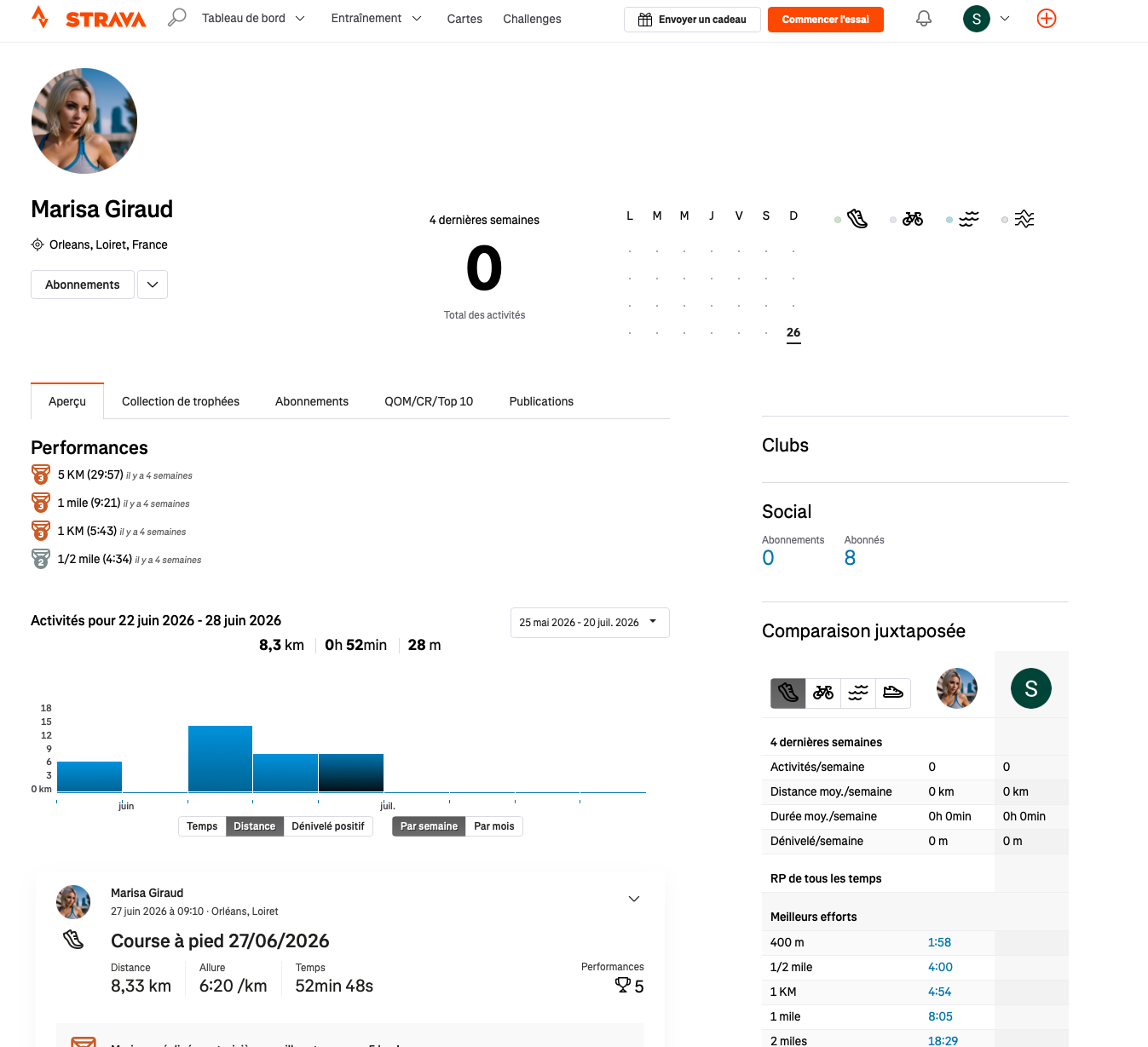Viewport: 1148px width, 1047px height.
Task: Open the 0 Abonnements count link
Action: click(x=768, y=558)
